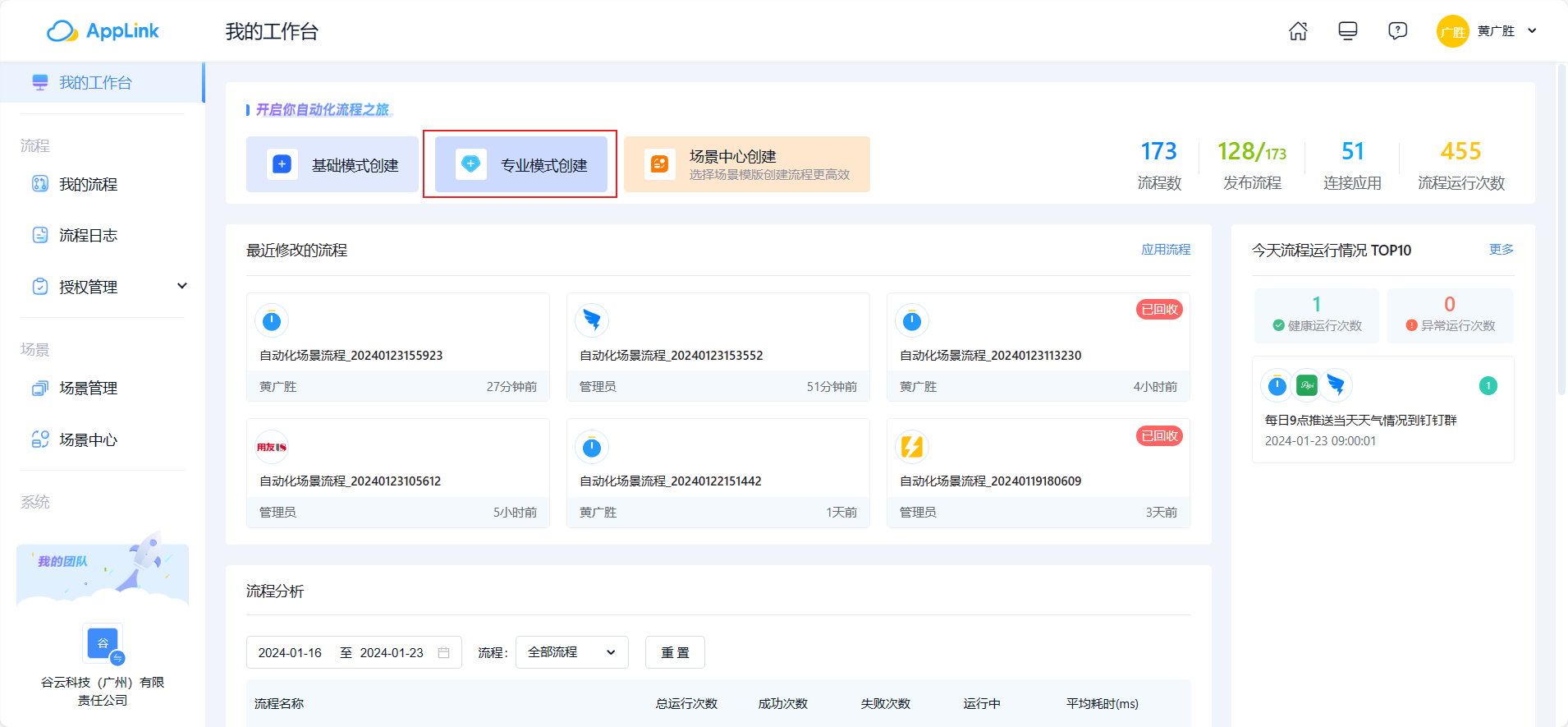Click the 51 连接应用 statistic
The width and height of the screenshot is (1568, 727).
[x=1352, y=164]
